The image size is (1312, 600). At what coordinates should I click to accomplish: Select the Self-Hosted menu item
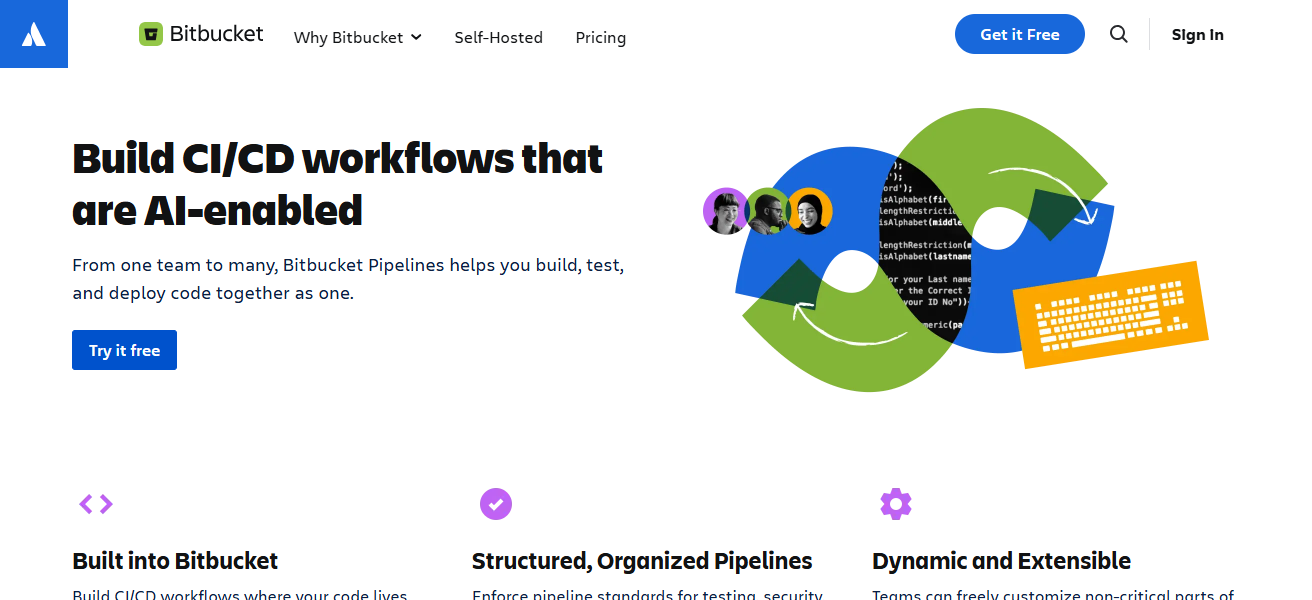tap(498, 37)
